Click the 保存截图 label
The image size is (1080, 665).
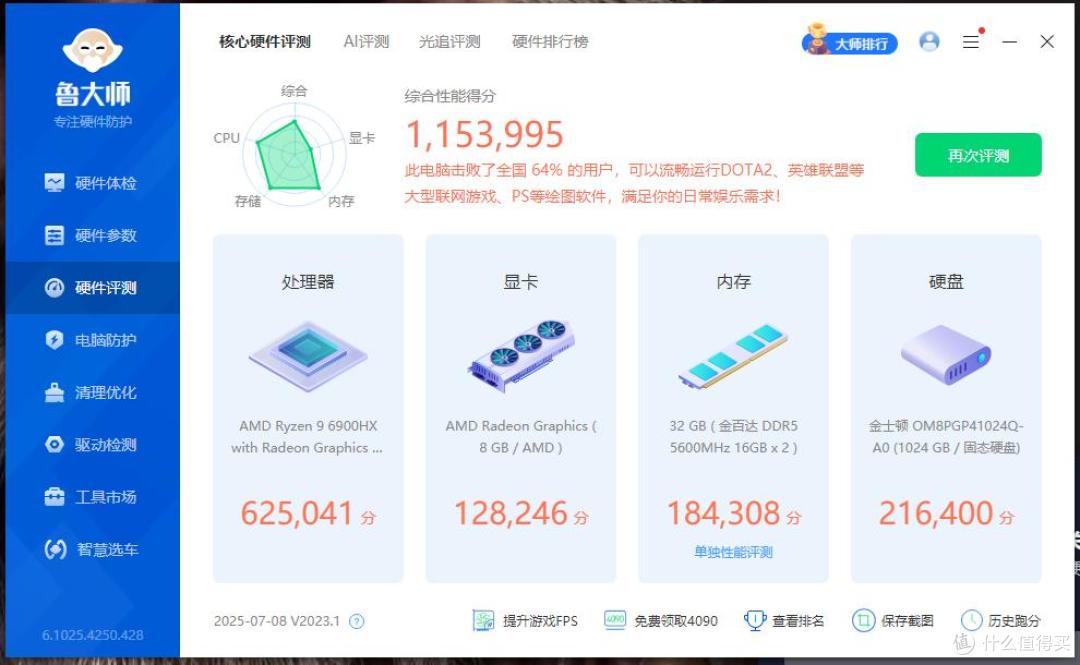tap(907, 621)
